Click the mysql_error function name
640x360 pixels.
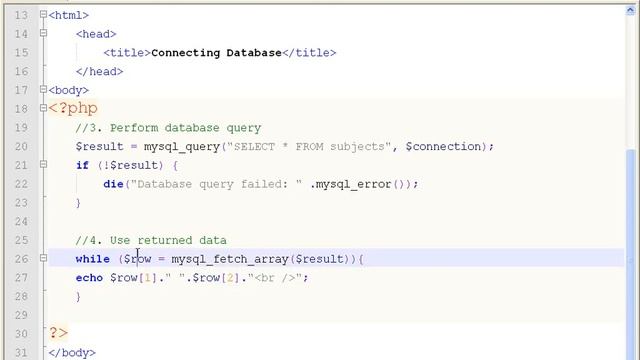point(353,185)
